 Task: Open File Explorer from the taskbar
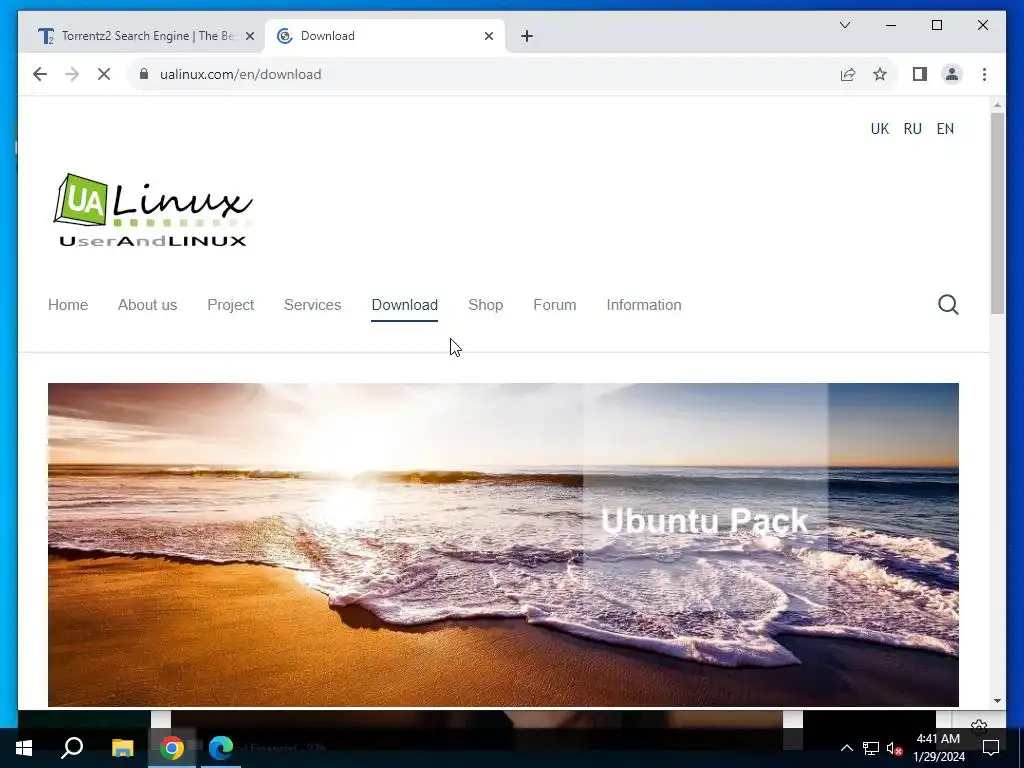click(x=122, y=748)
